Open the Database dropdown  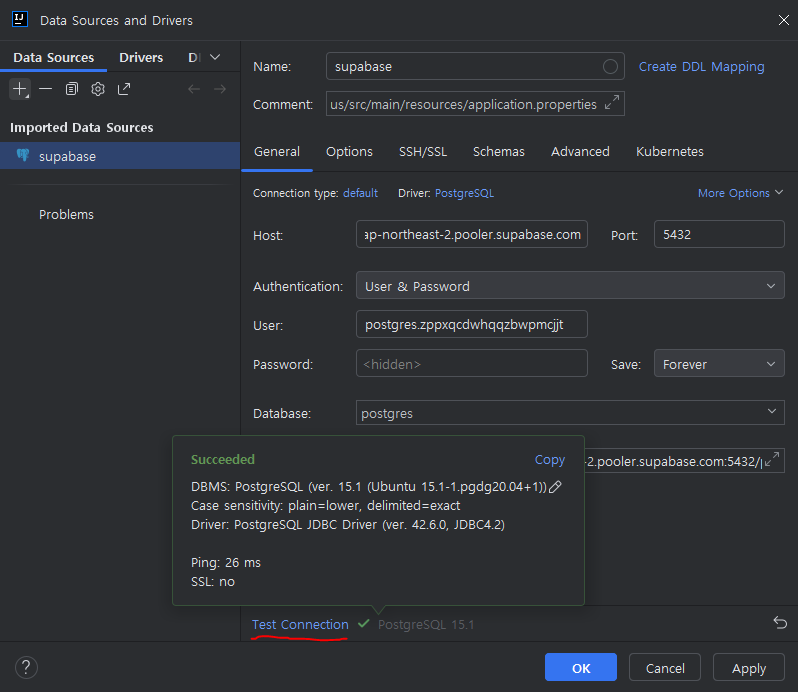[x=570, y=412]
